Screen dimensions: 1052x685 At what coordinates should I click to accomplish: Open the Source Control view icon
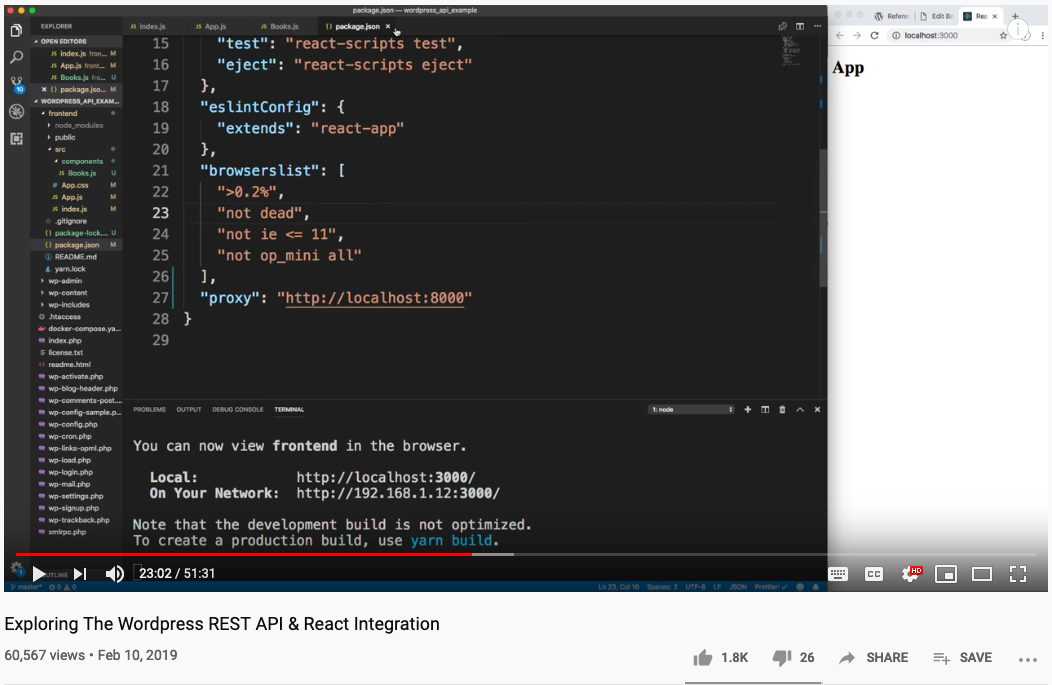point(16,85)
